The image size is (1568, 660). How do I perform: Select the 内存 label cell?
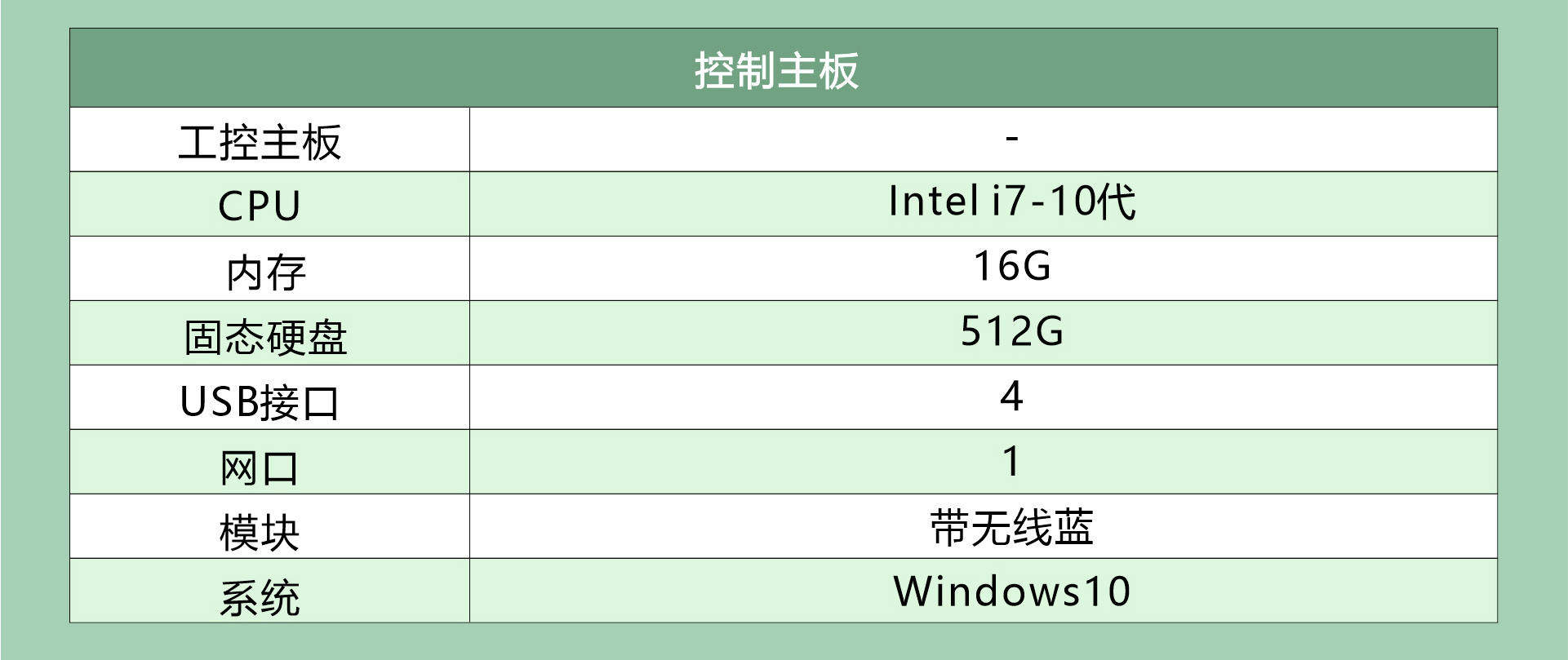pos(266,272)
